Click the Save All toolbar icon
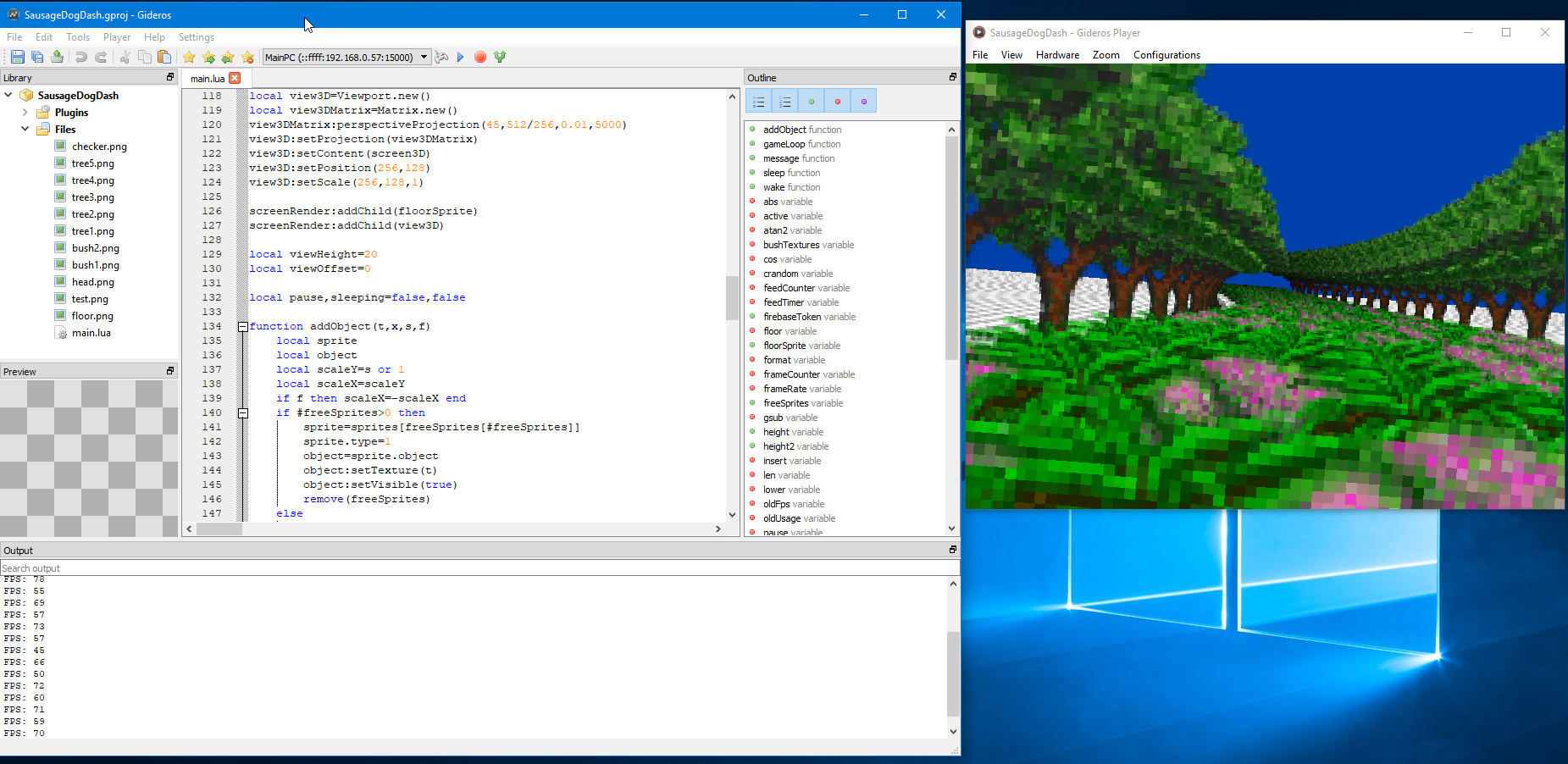The width and height of the screenshot is (1568, 764). [37, 57]
